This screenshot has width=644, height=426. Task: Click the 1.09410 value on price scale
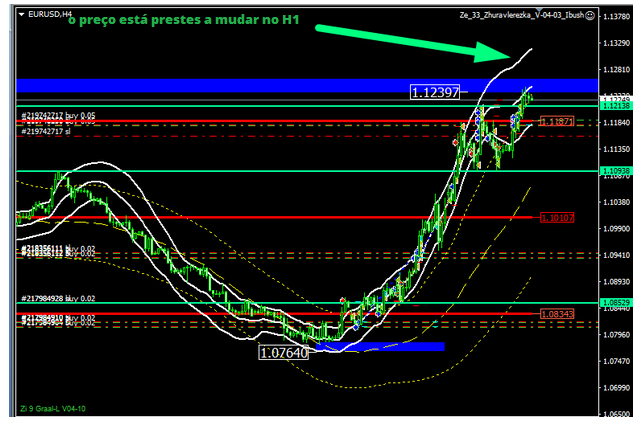point(616,255)
